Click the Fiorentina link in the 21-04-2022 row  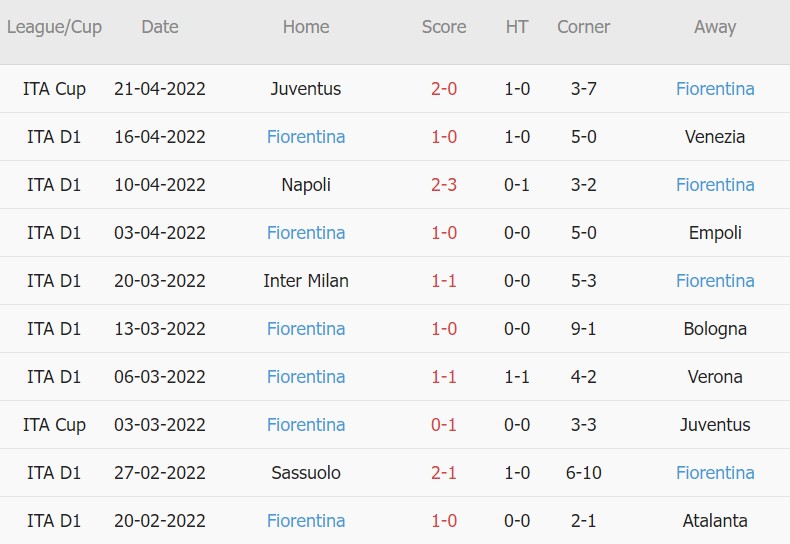pyautogui.click(x=715, y=89)
